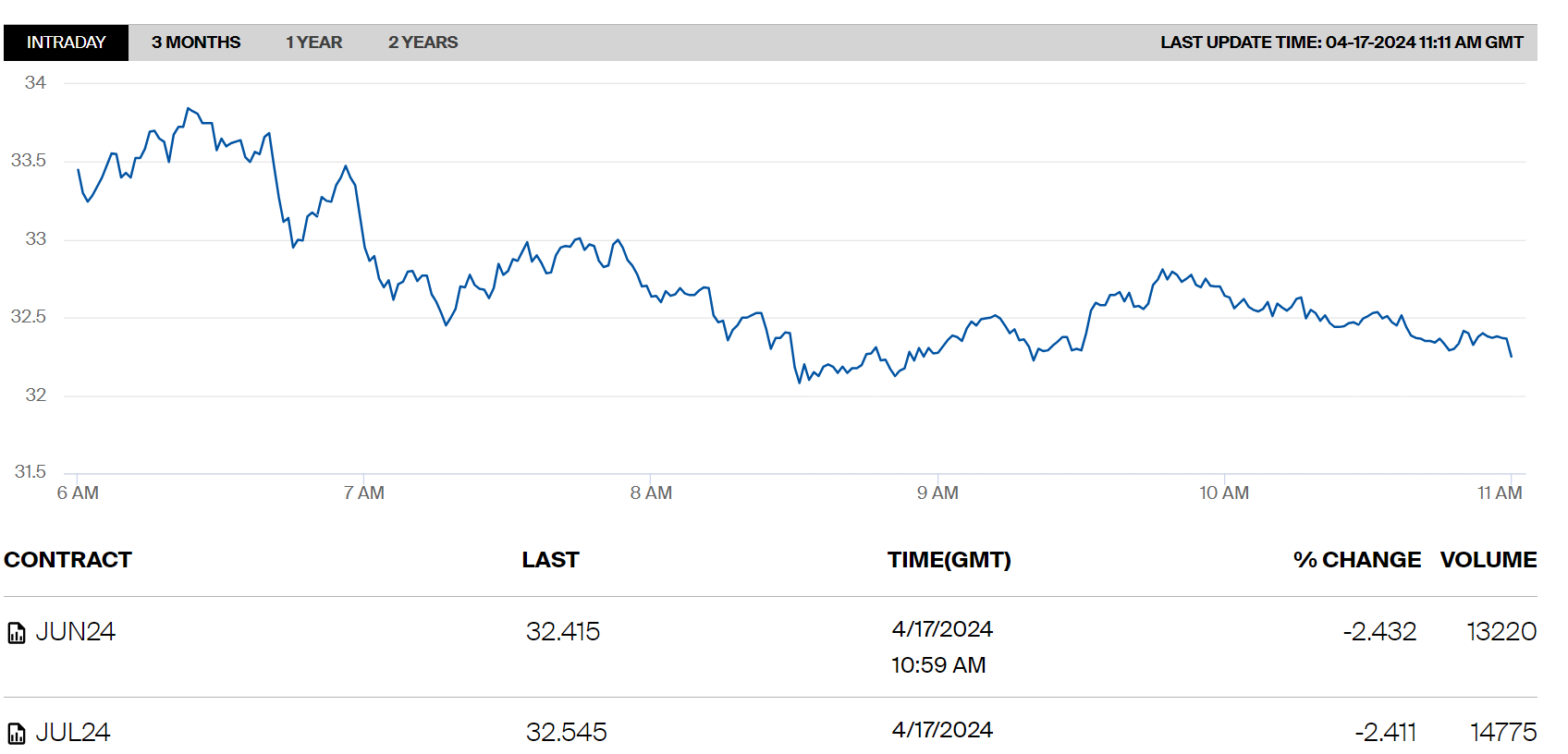This screenshot has height=754, width=1568.
Task: Click the 33.5 price axis label
Action: point(29,161)
